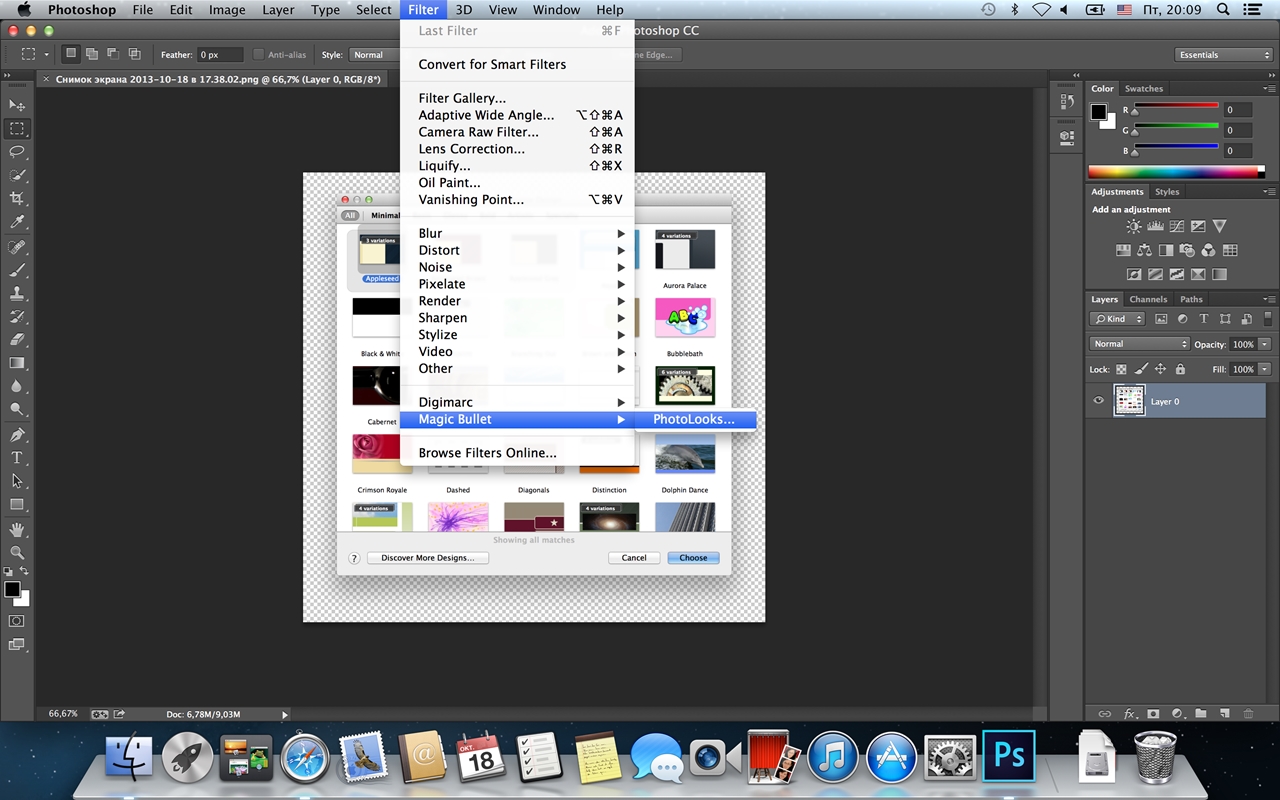1280x800 pixels.
Task: Click the Feather input field
Action: 219,55
